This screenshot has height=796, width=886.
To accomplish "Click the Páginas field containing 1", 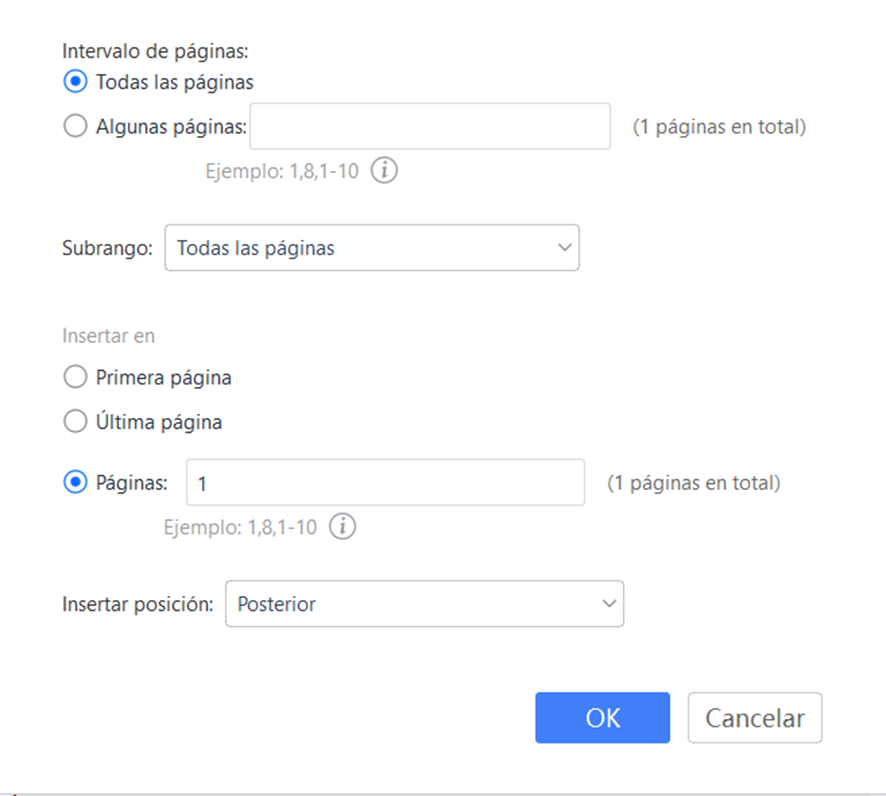I will [x=385, y=483].
